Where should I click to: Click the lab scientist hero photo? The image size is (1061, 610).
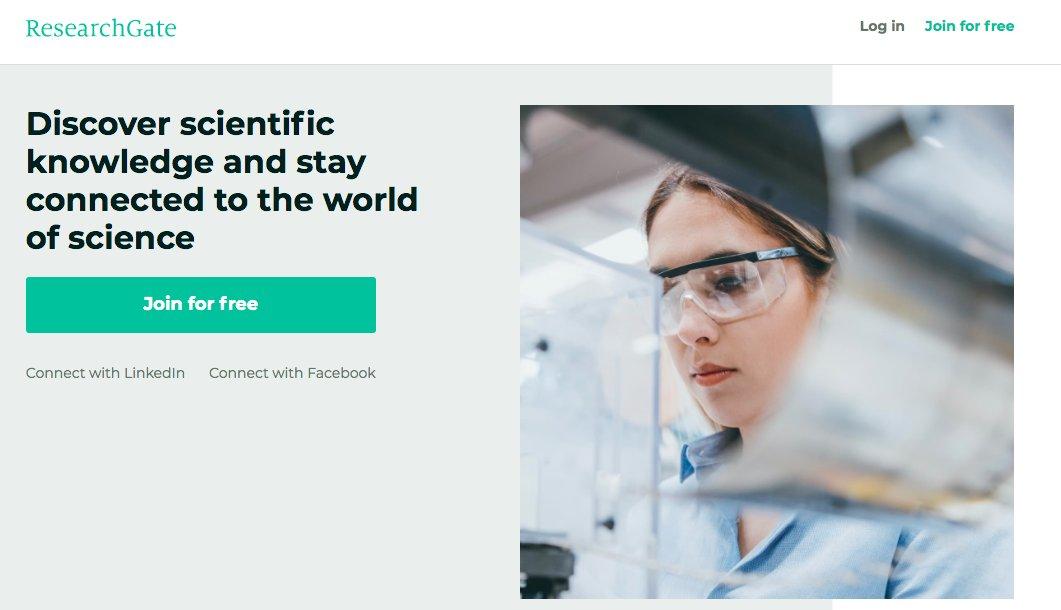coord(767,352)
